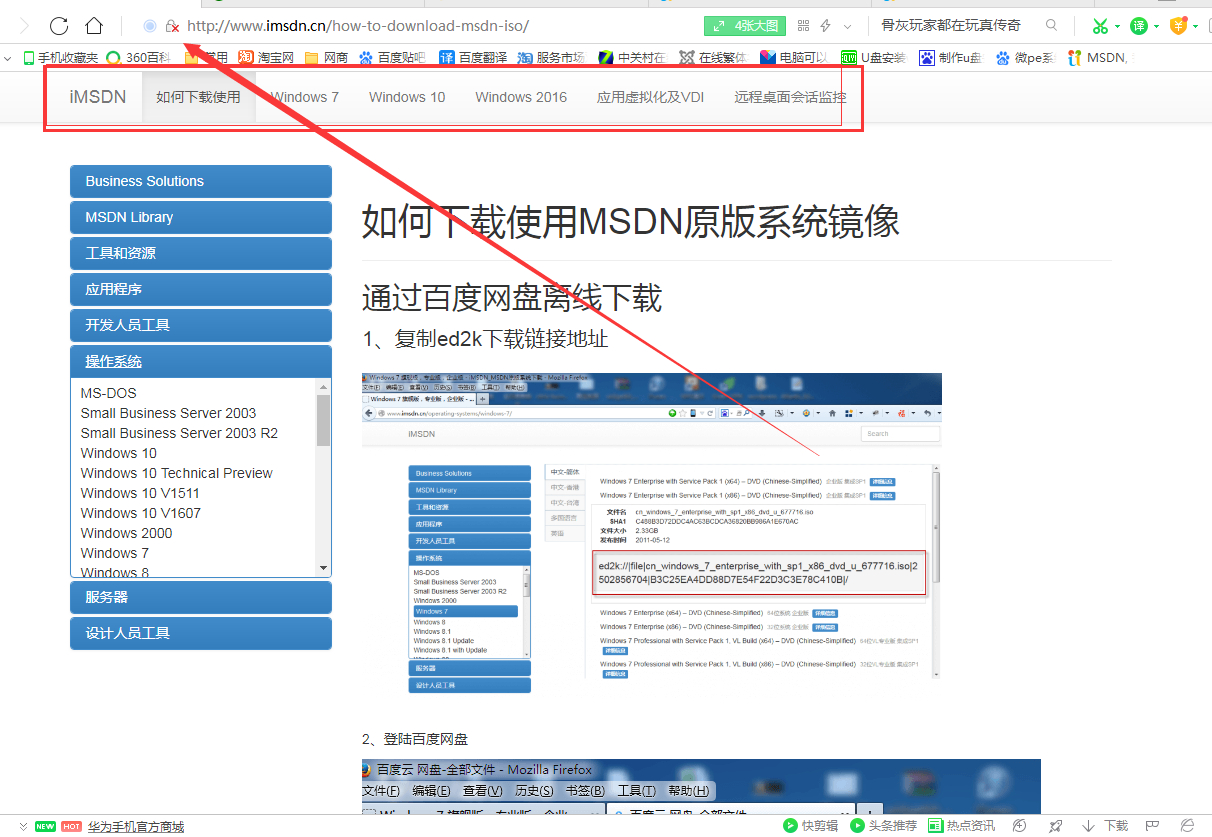This screenshot has height=837, width=1212.
Task: Collapse the 操作系统 sidebar section
Action: [x=201, y=361]
